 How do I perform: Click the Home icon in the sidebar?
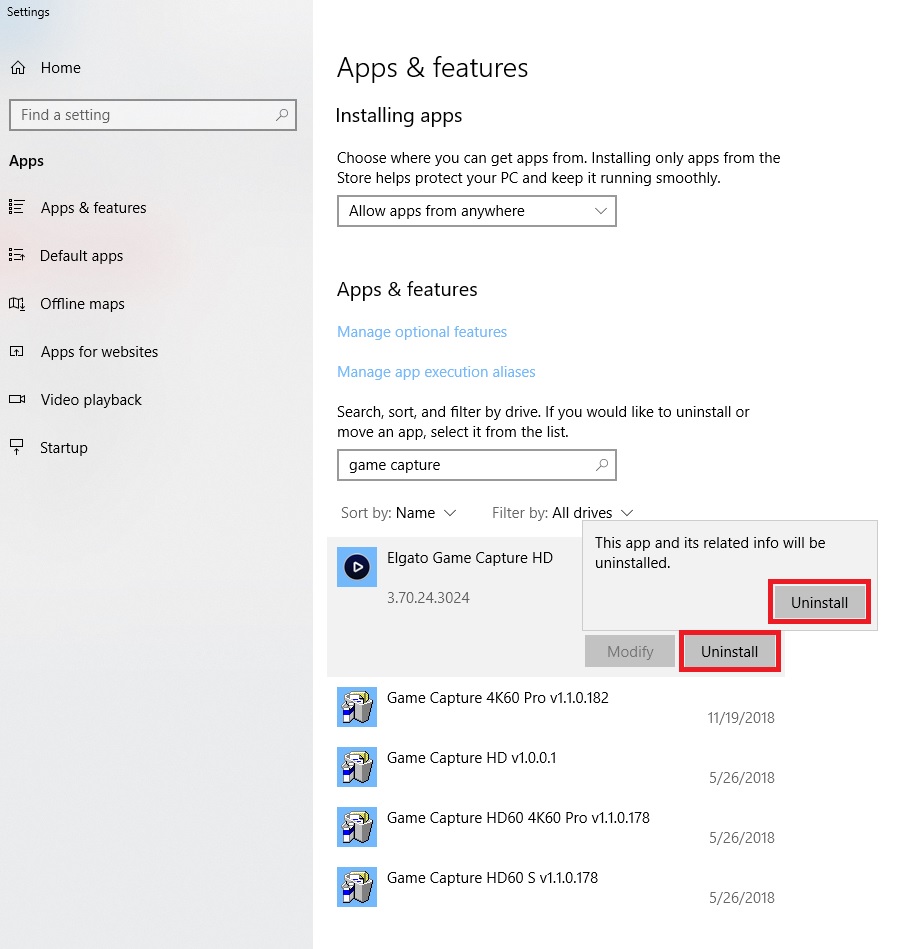[18, 68]
